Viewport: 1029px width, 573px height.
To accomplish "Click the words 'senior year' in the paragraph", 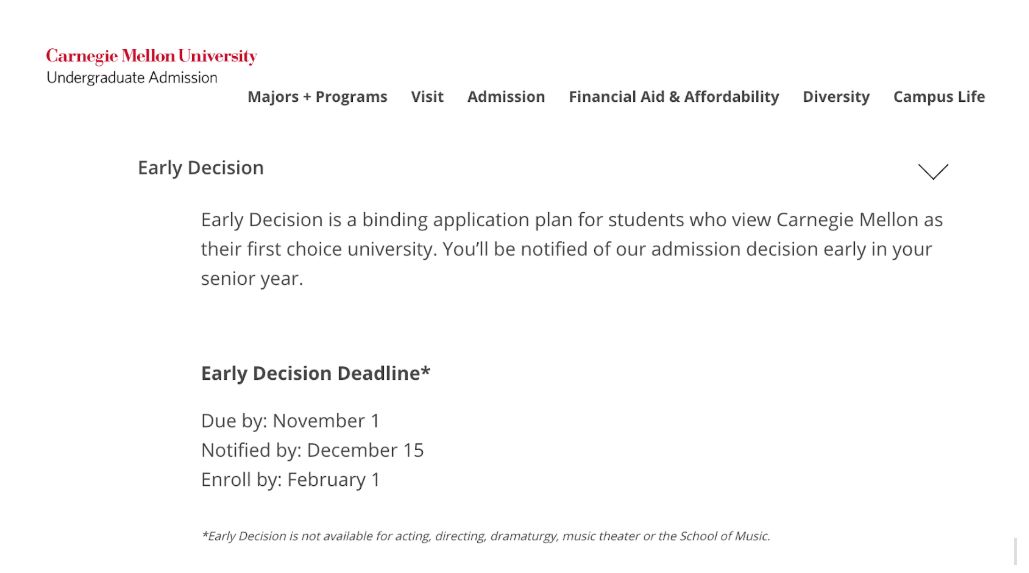I will 251,279.
